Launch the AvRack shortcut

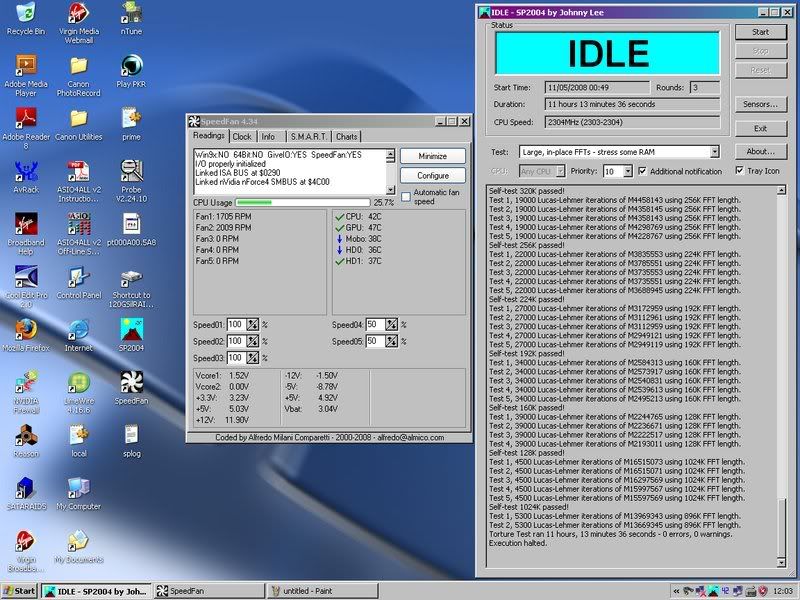pyautogui.click(x=26, y=177)
